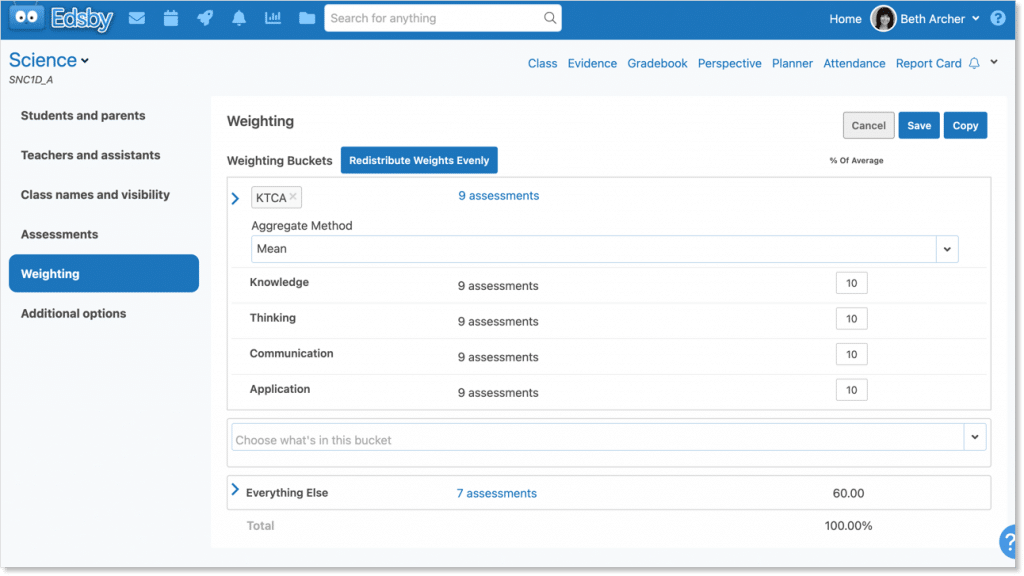The height and width of the screenshot is (576, 1024).
Task: Click the help question mark icon
Action: 997,18
